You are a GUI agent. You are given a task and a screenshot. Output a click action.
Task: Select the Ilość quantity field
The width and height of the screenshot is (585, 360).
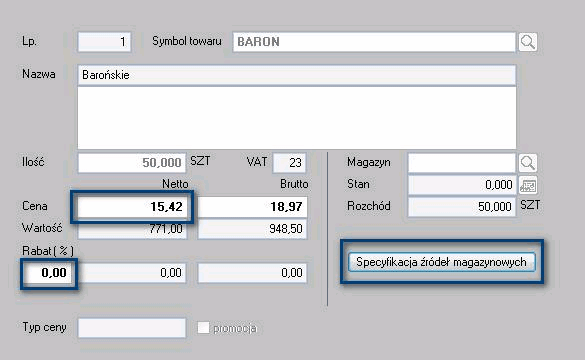[132, 163]
